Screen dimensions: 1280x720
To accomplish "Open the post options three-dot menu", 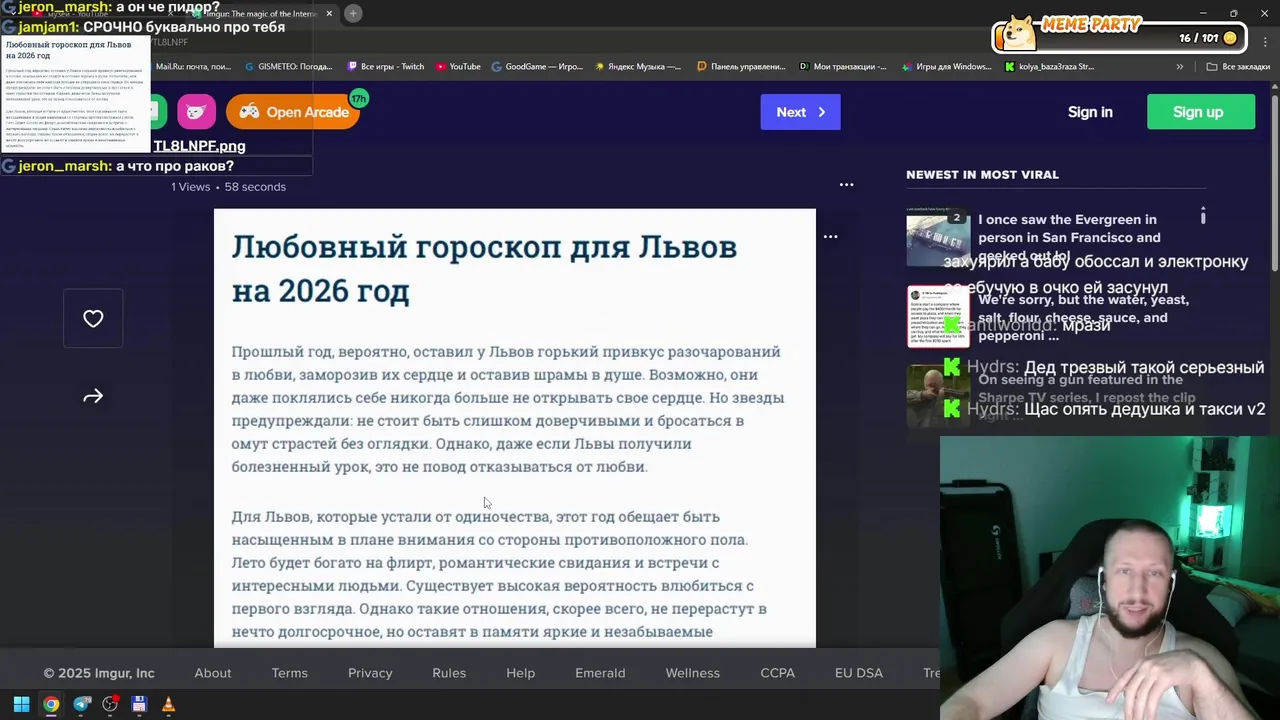I will (x=846, y=185).
